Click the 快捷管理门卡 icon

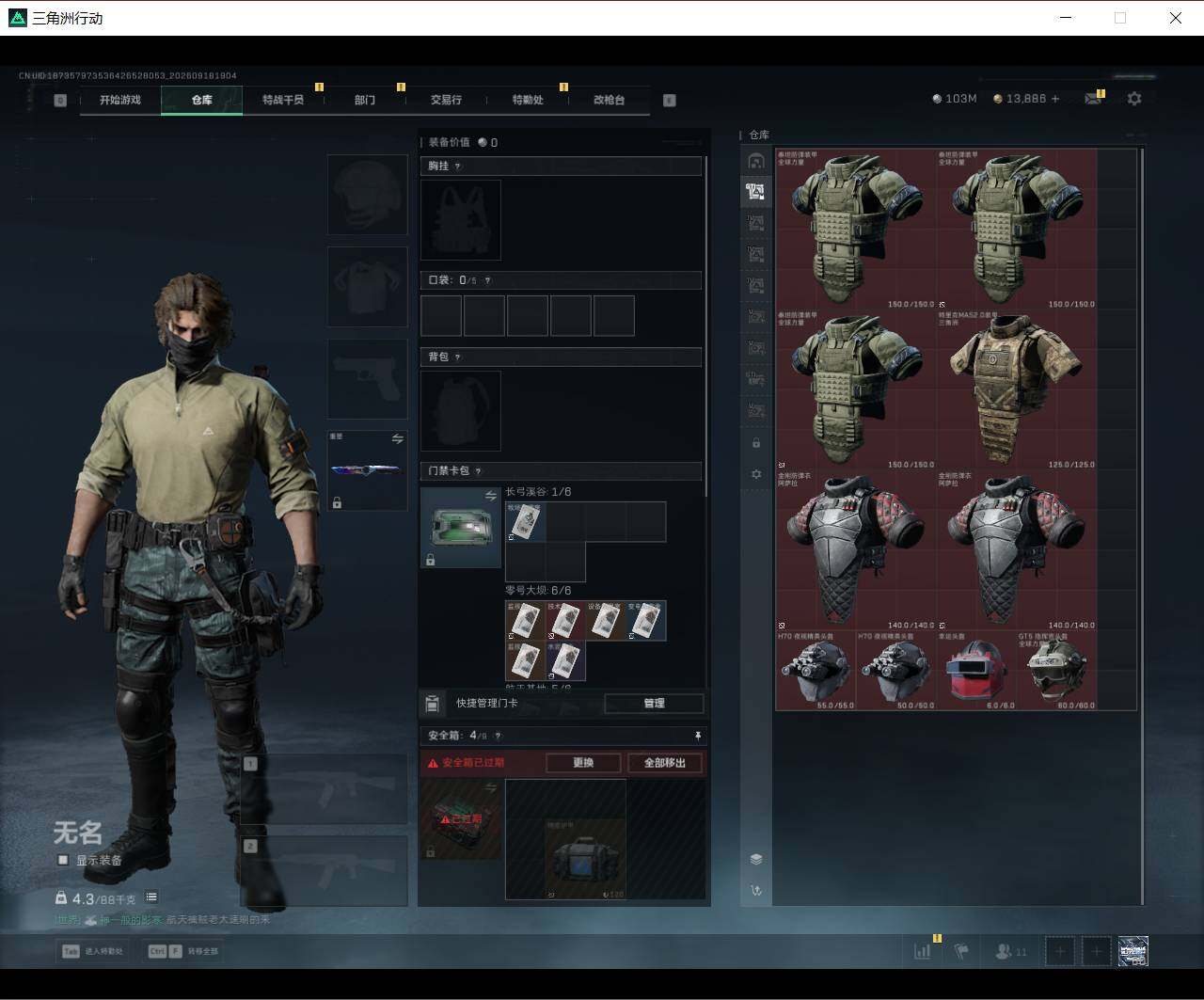[433, 704]
